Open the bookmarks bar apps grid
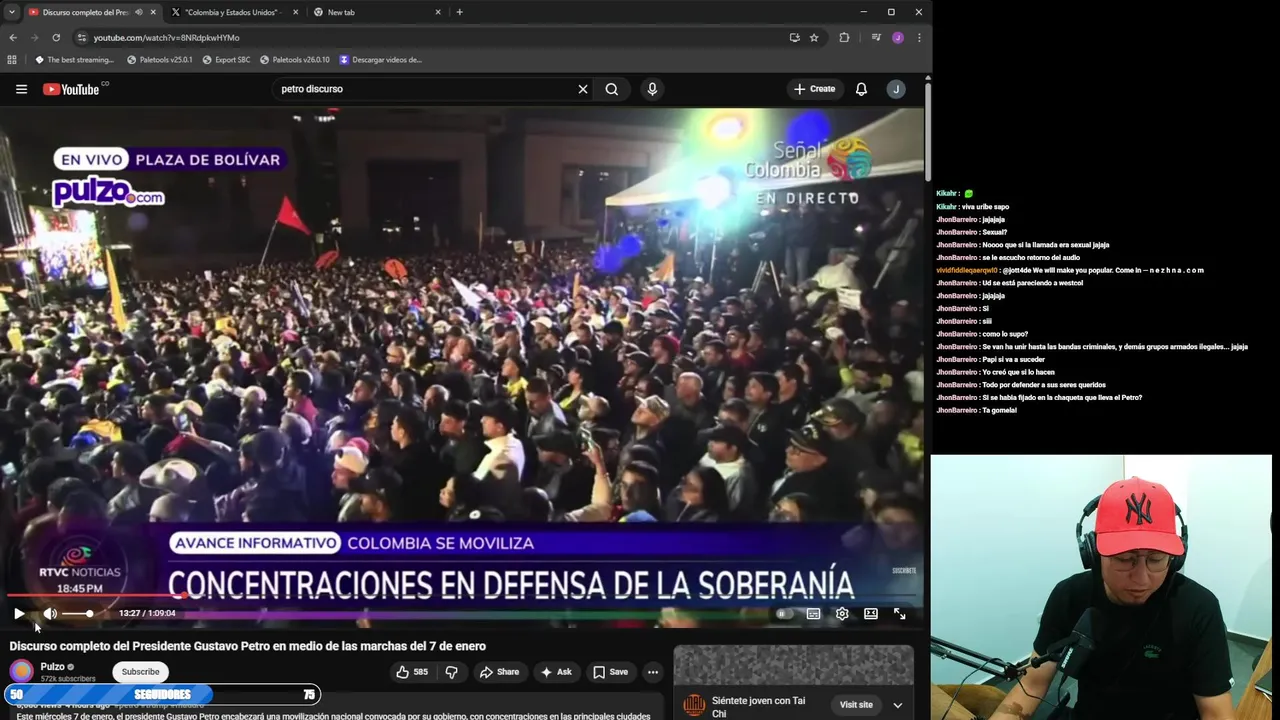The height and width of the screenshot is (720, 1280). (x=12, y=59)
